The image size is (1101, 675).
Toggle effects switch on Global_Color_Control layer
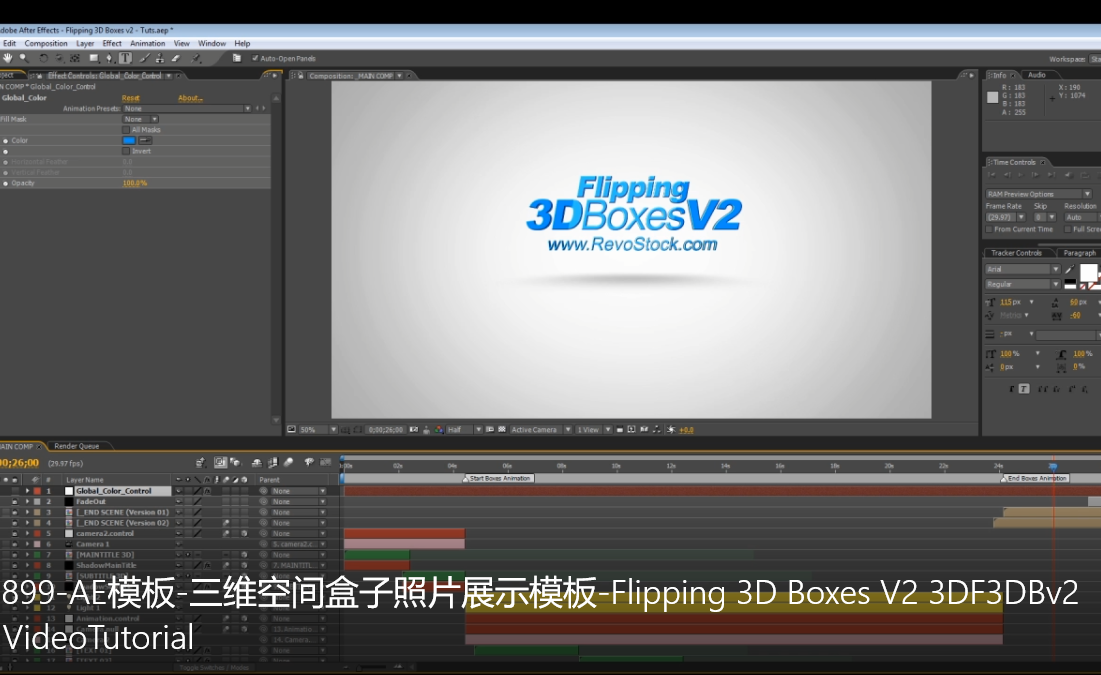207,491
